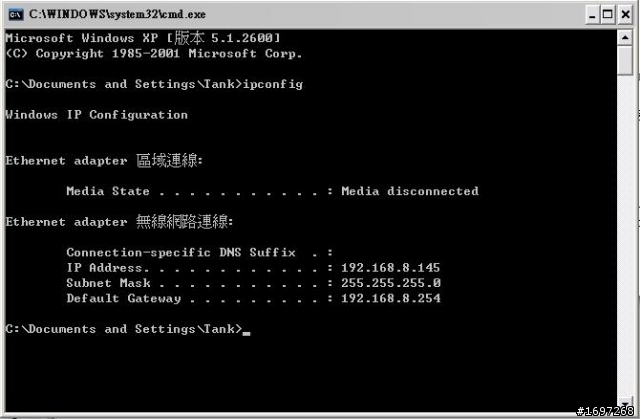
Task: Click the typed ipconfig command
Action: point(273,84)
